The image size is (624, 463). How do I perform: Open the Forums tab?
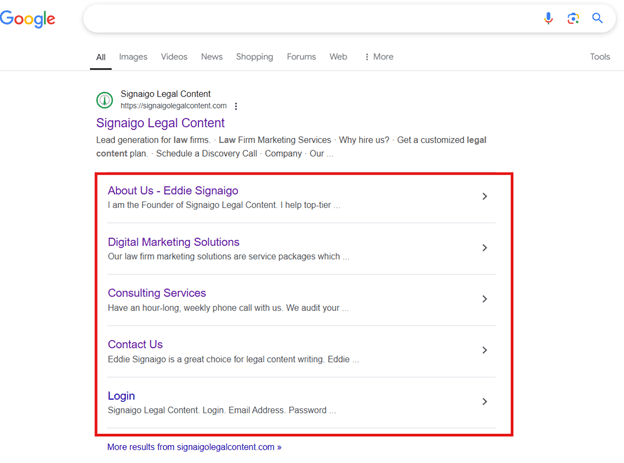tap(301, 57)
